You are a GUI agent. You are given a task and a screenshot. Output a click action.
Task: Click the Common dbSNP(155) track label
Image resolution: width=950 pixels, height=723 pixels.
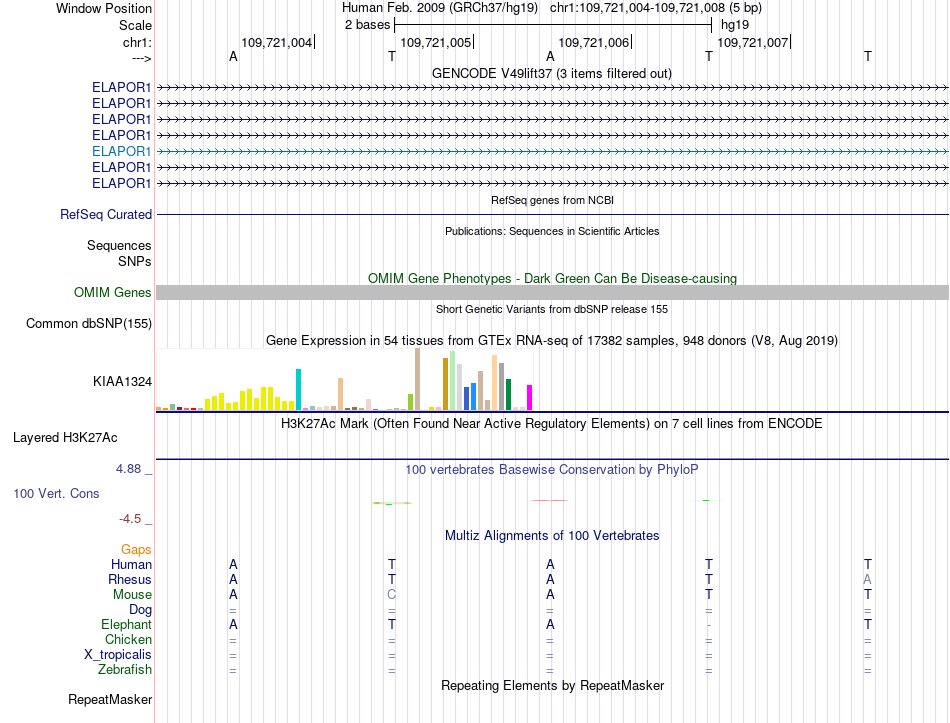[x=89, y=324]
